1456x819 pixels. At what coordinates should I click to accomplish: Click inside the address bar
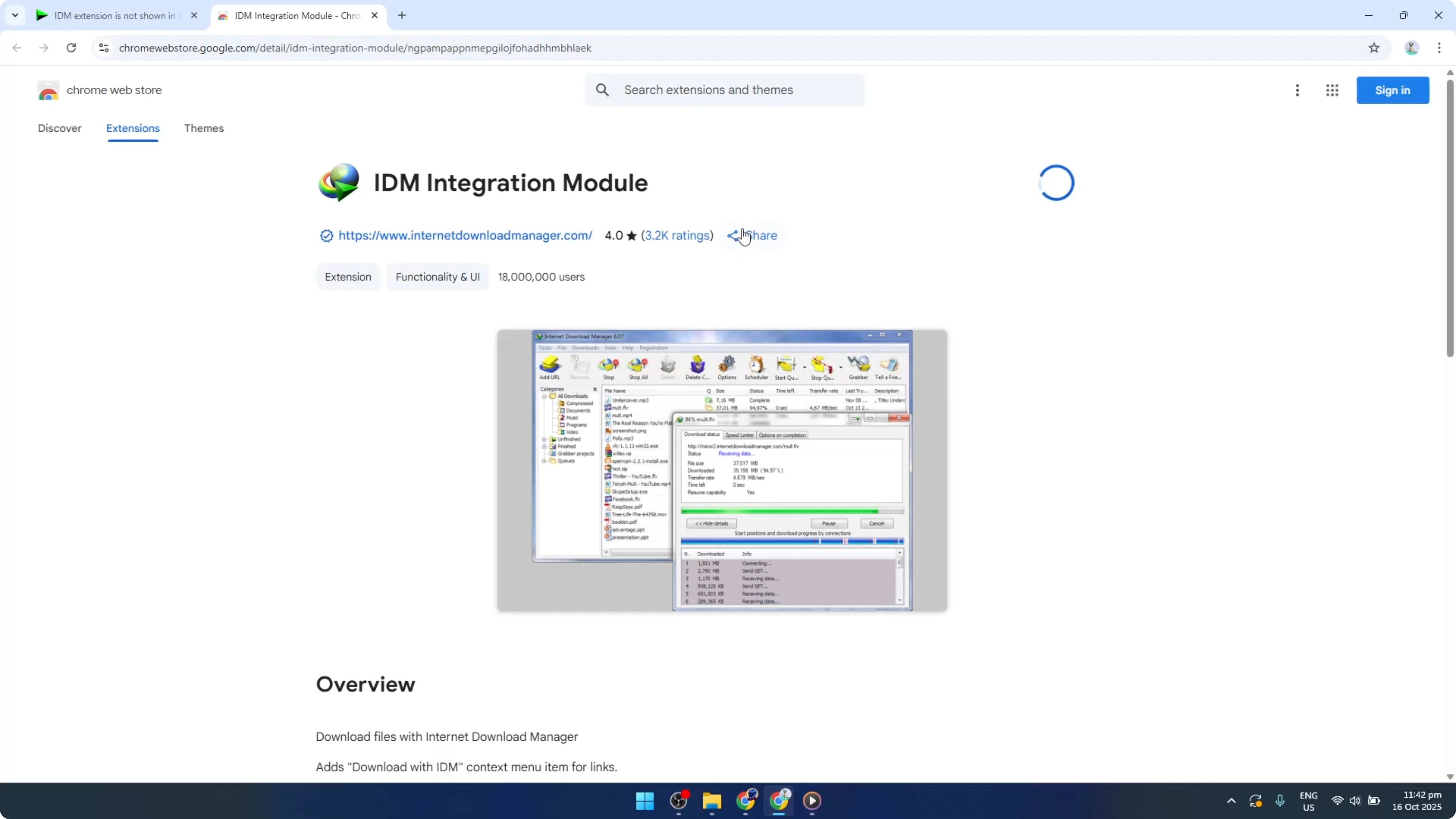tap(396, 48)
